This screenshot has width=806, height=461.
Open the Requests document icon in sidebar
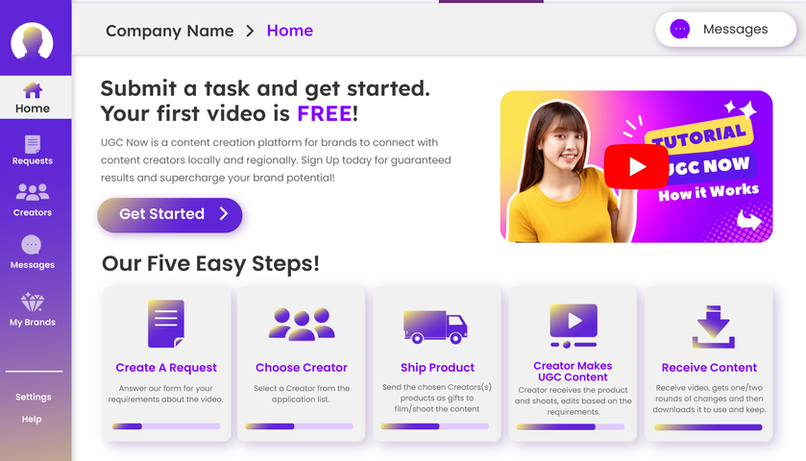tap(32, 144)
